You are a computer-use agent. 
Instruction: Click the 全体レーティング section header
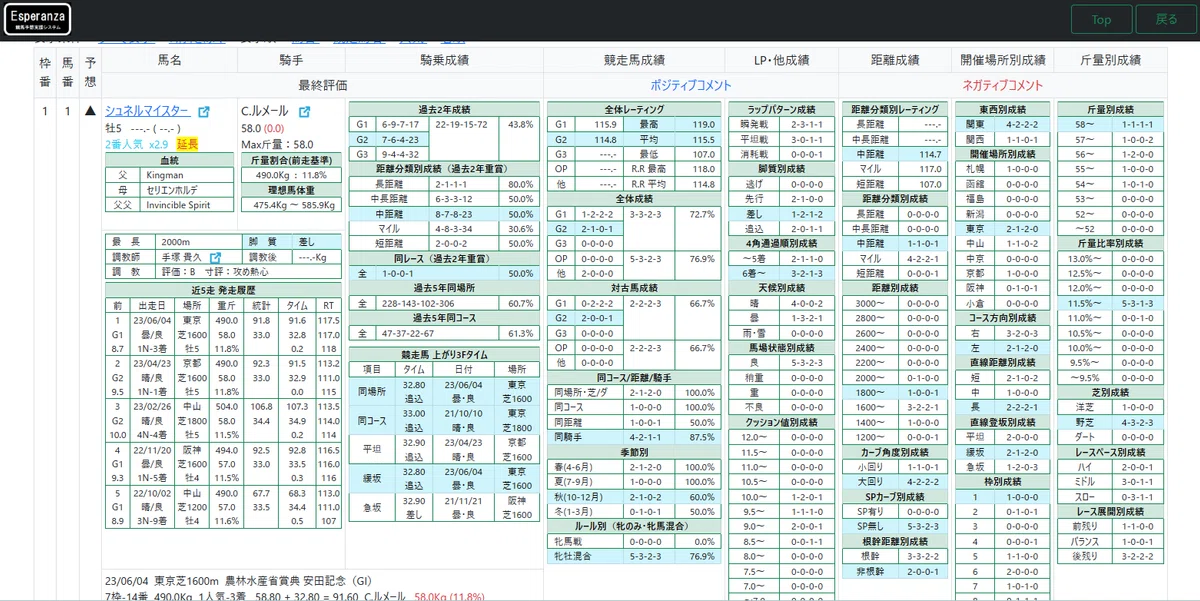point(635,109)
